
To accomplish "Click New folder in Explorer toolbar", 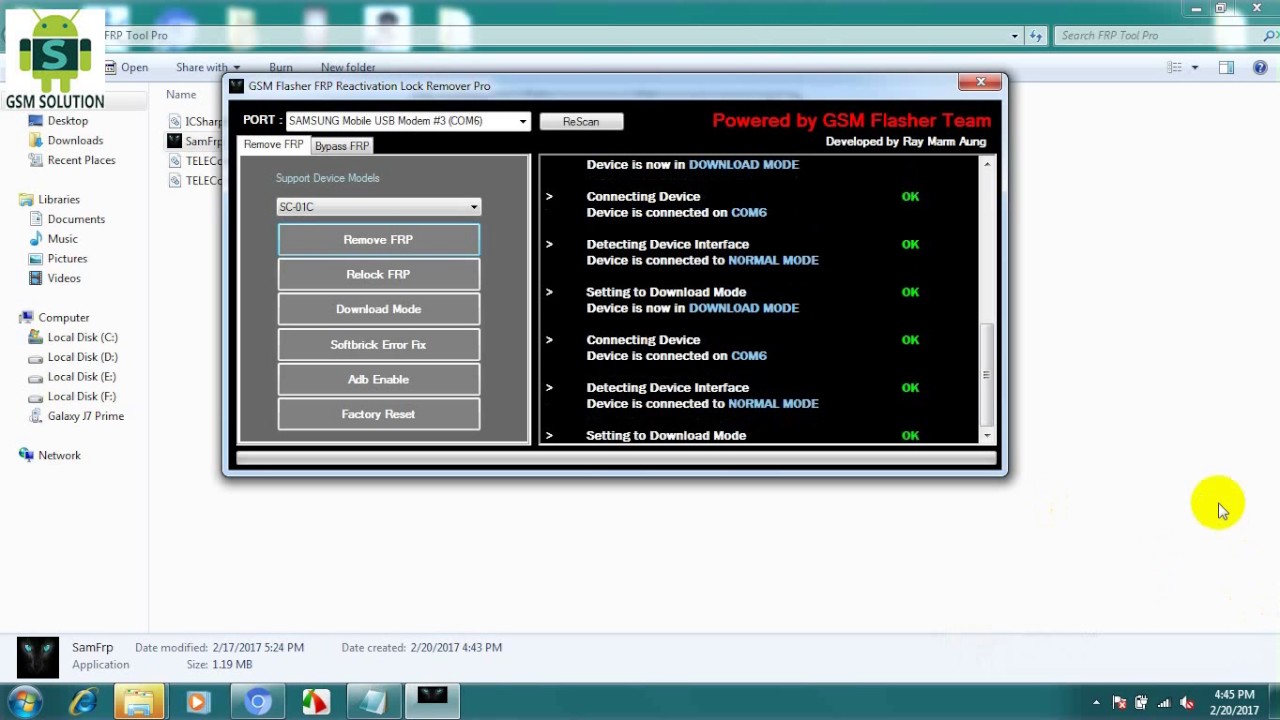I will tap(348, 68).
